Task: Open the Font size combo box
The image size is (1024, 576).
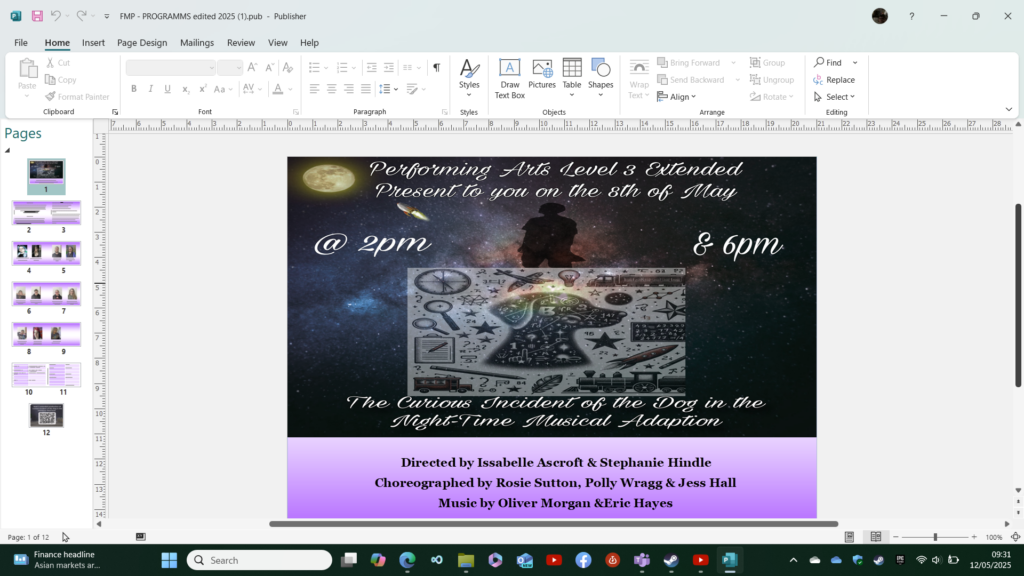Action: [x=230, y=67]
